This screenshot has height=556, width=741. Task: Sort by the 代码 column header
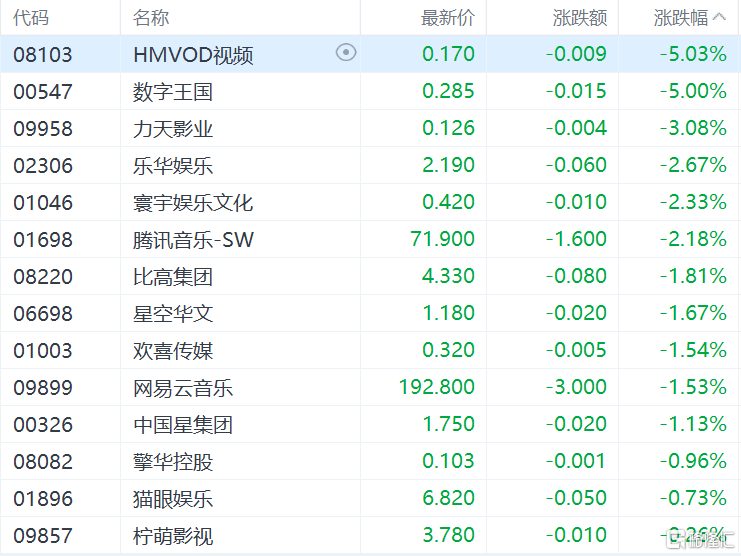point(31,18)
